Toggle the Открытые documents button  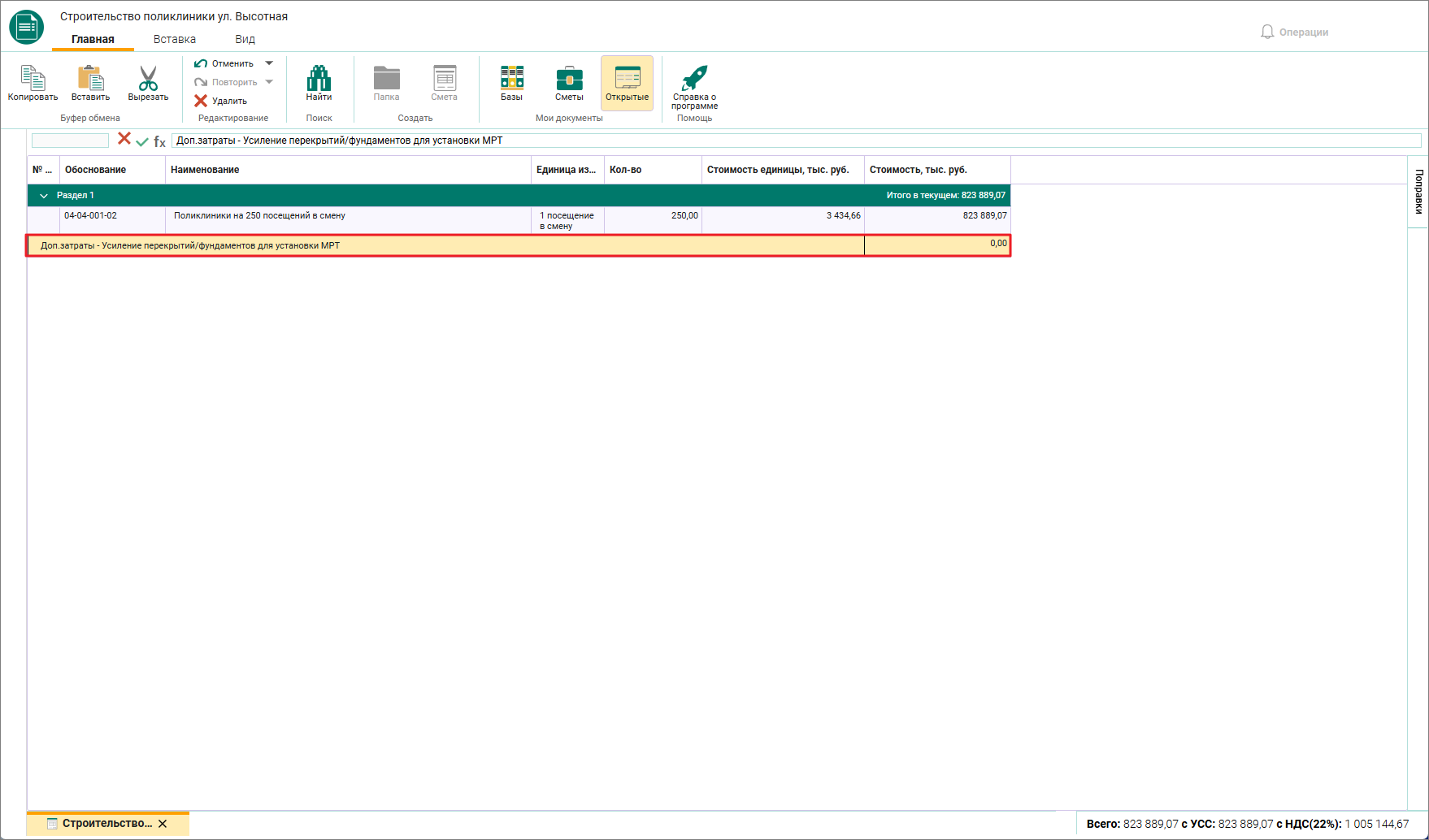[x=627, y=83]
